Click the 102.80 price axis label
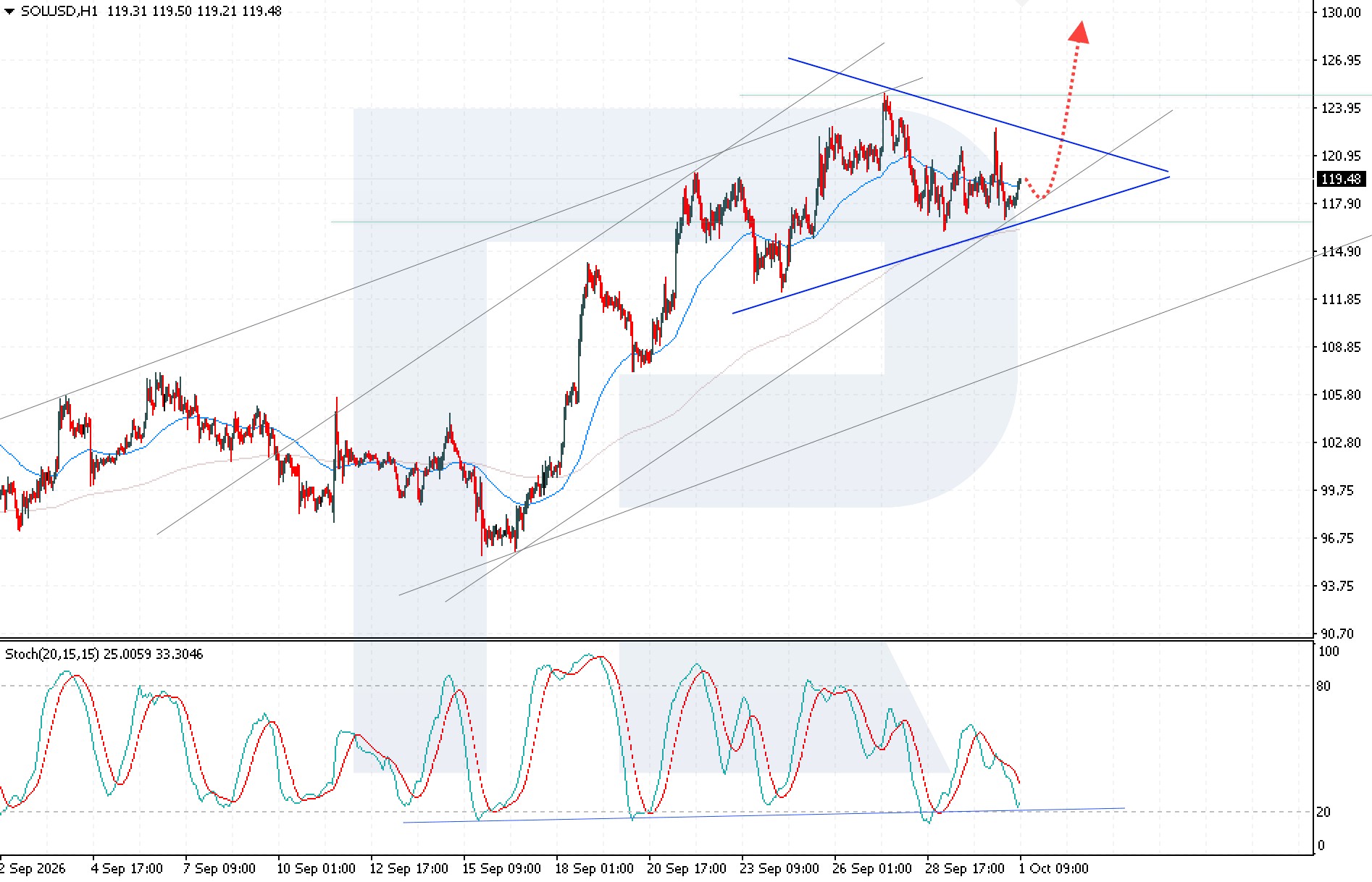1372x882 pixels. 1341,442
